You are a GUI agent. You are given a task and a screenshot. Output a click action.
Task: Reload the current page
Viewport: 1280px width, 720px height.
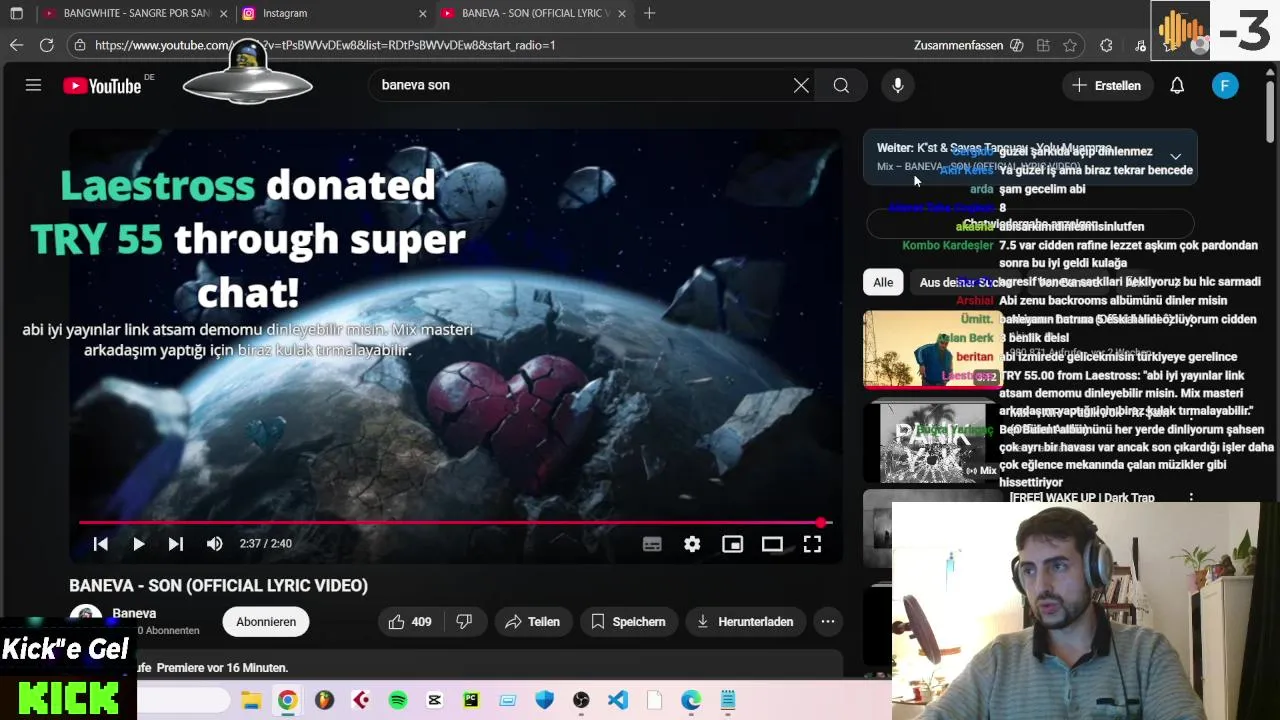pyautogui.click(x=46, y=45)
